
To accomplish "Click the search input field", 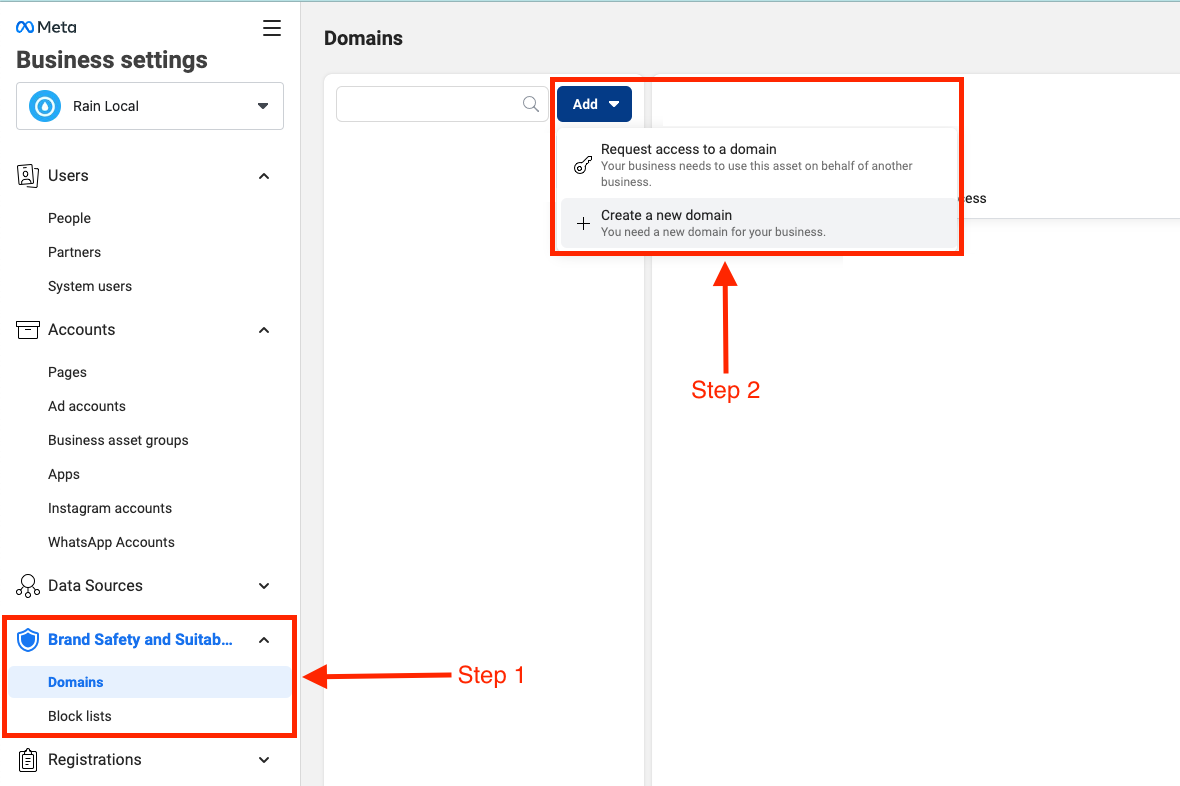I will point(430,103).
